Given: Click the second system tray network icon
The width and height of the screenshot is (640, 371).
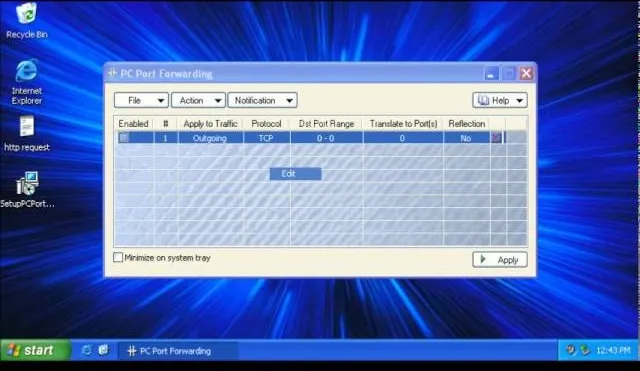Looking at the screenshot, I should pos(585,350).
